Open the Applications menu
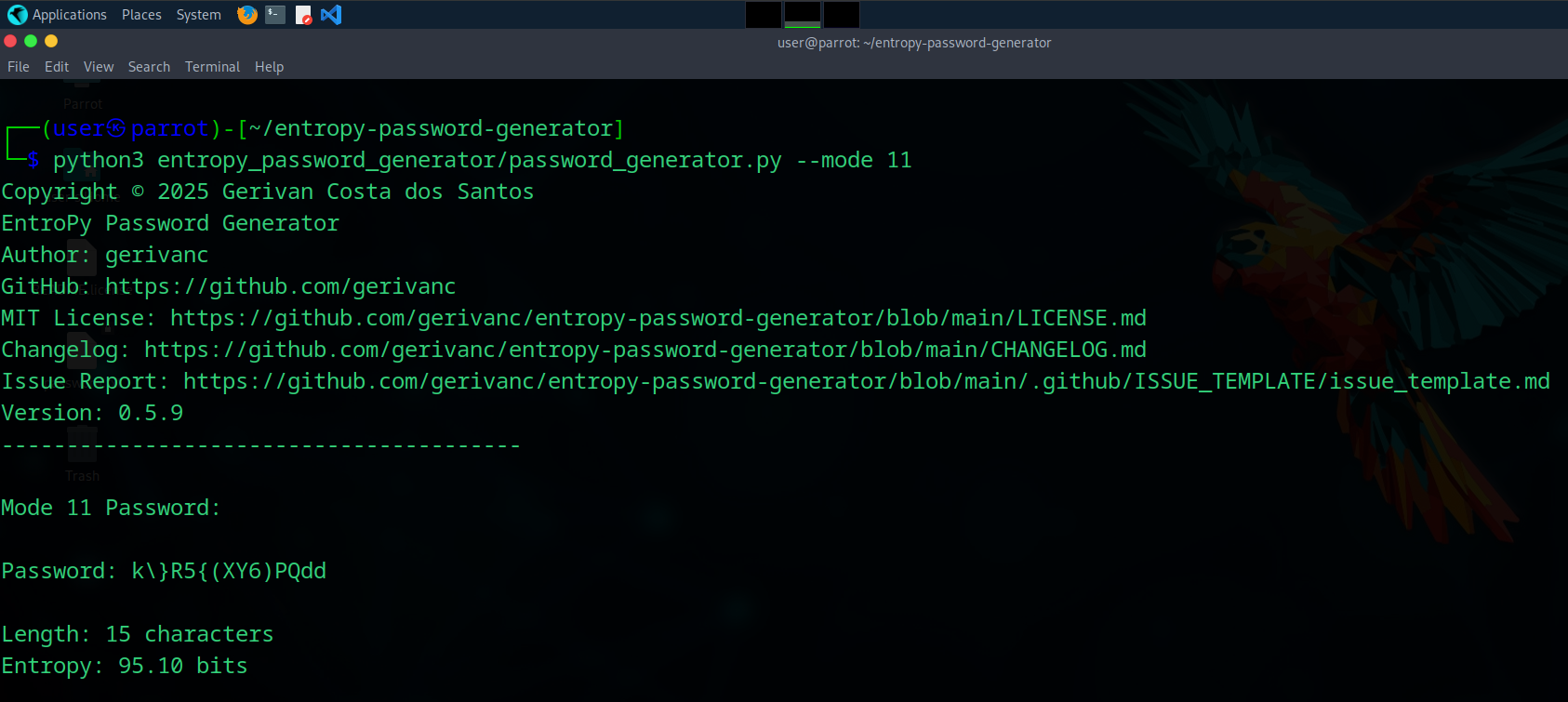1568x702 pixels. [x=70, y=14]
